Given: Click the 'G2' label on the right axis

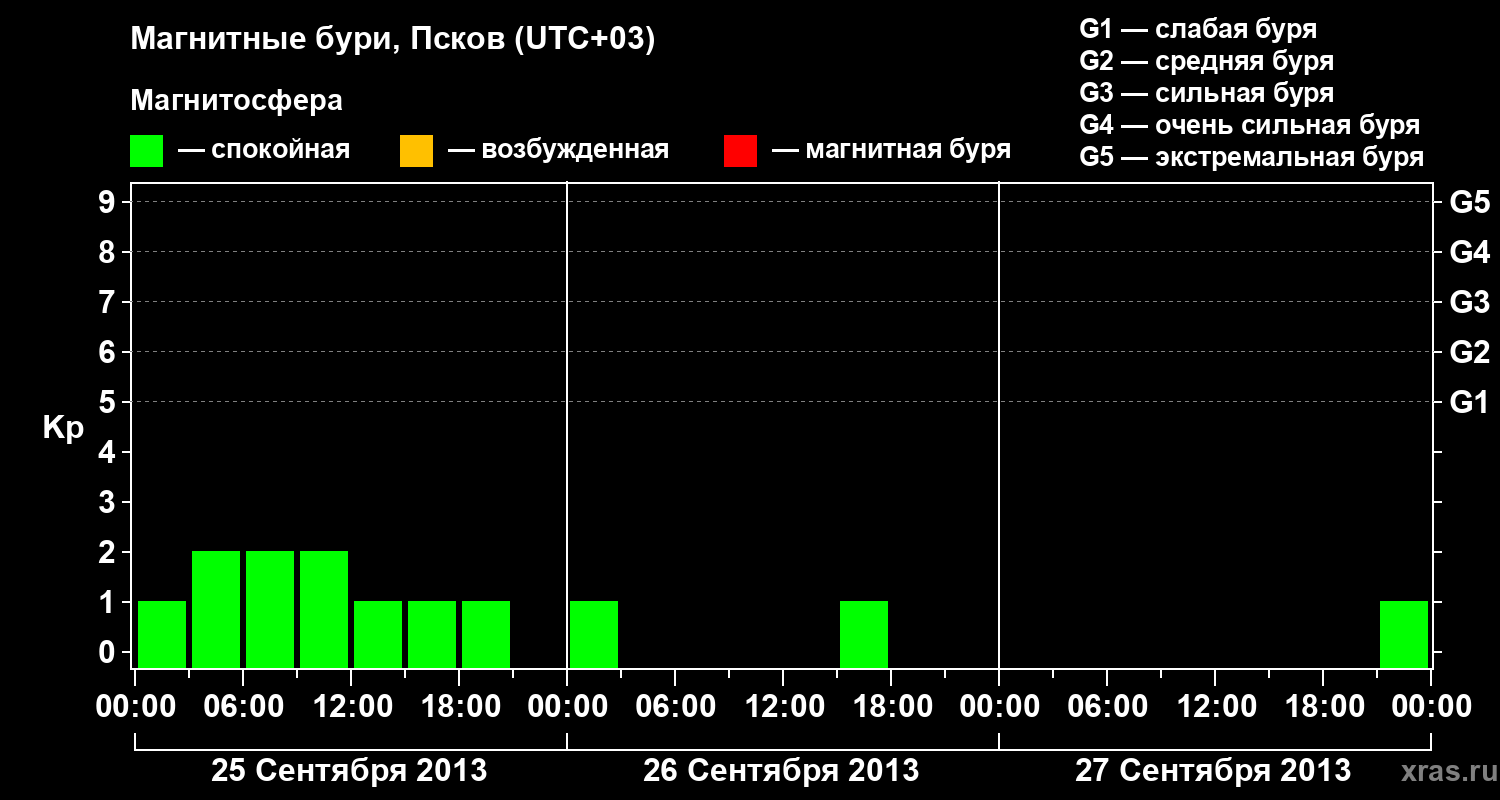Looking at the screenshot, I should (1469, 353).
